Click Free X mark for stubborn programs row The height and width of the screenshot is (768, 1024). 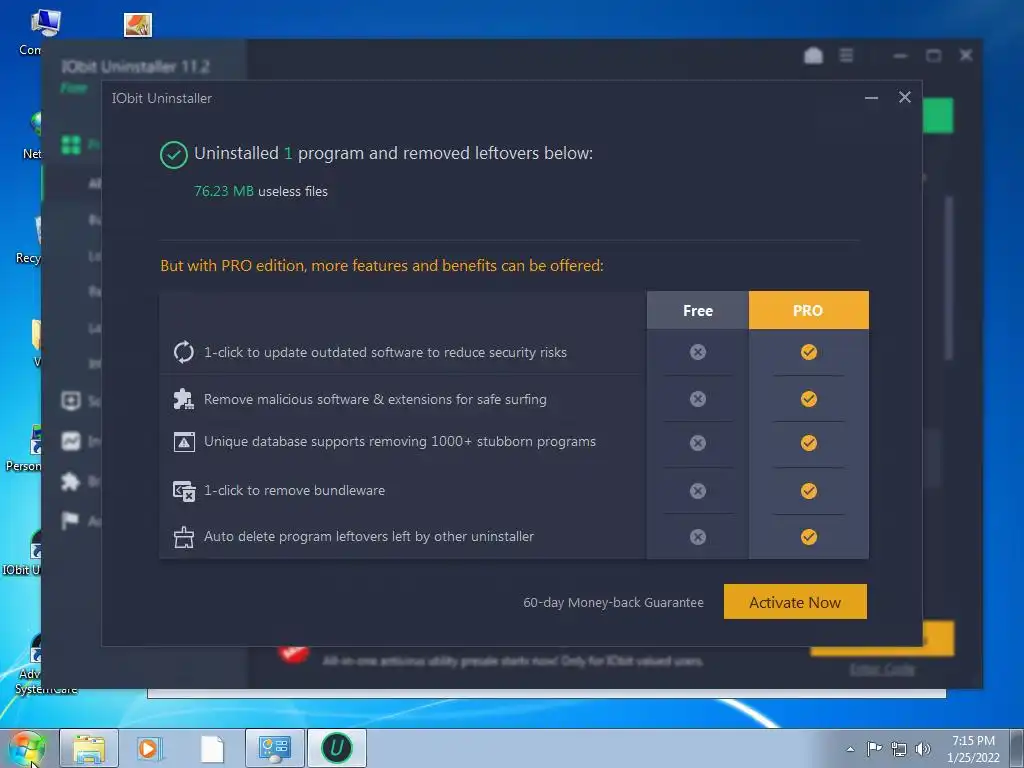point(697,443)
